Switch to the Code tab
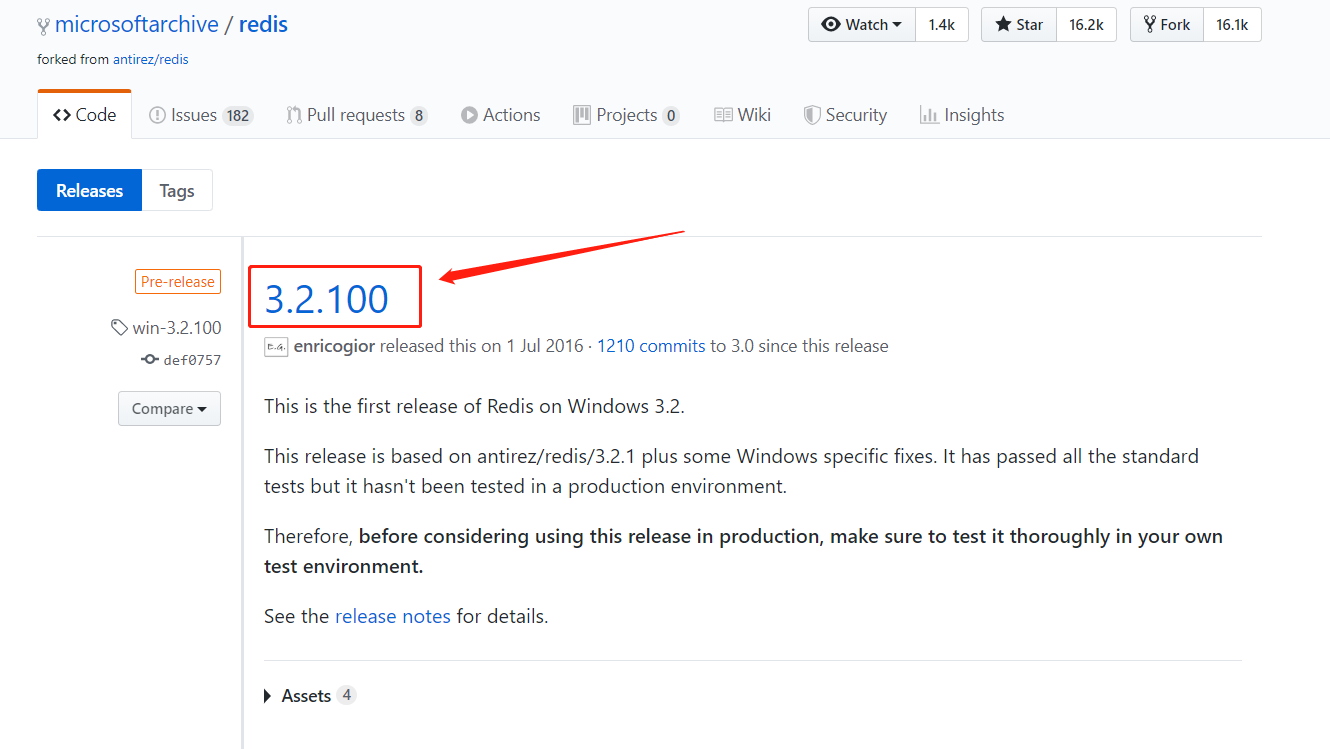Image resolution: width=1330 pixels, height=749 pixels. coord(84,115)
